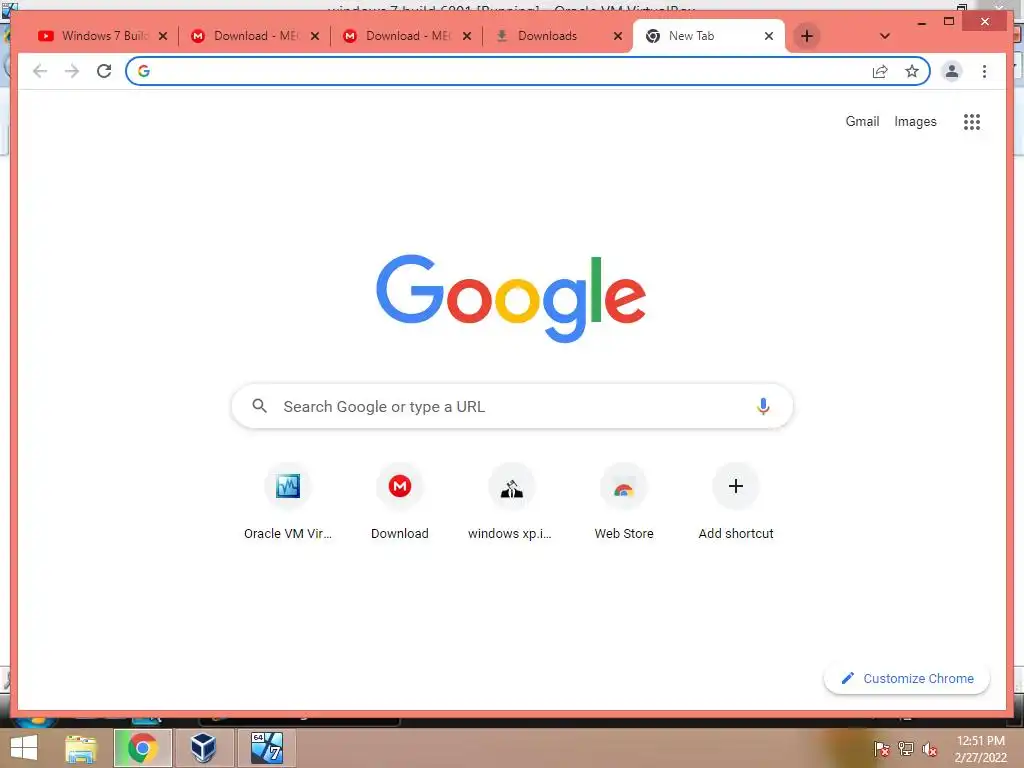Close the Downloads tab
1024x768 pixels.
coord(618,36)
